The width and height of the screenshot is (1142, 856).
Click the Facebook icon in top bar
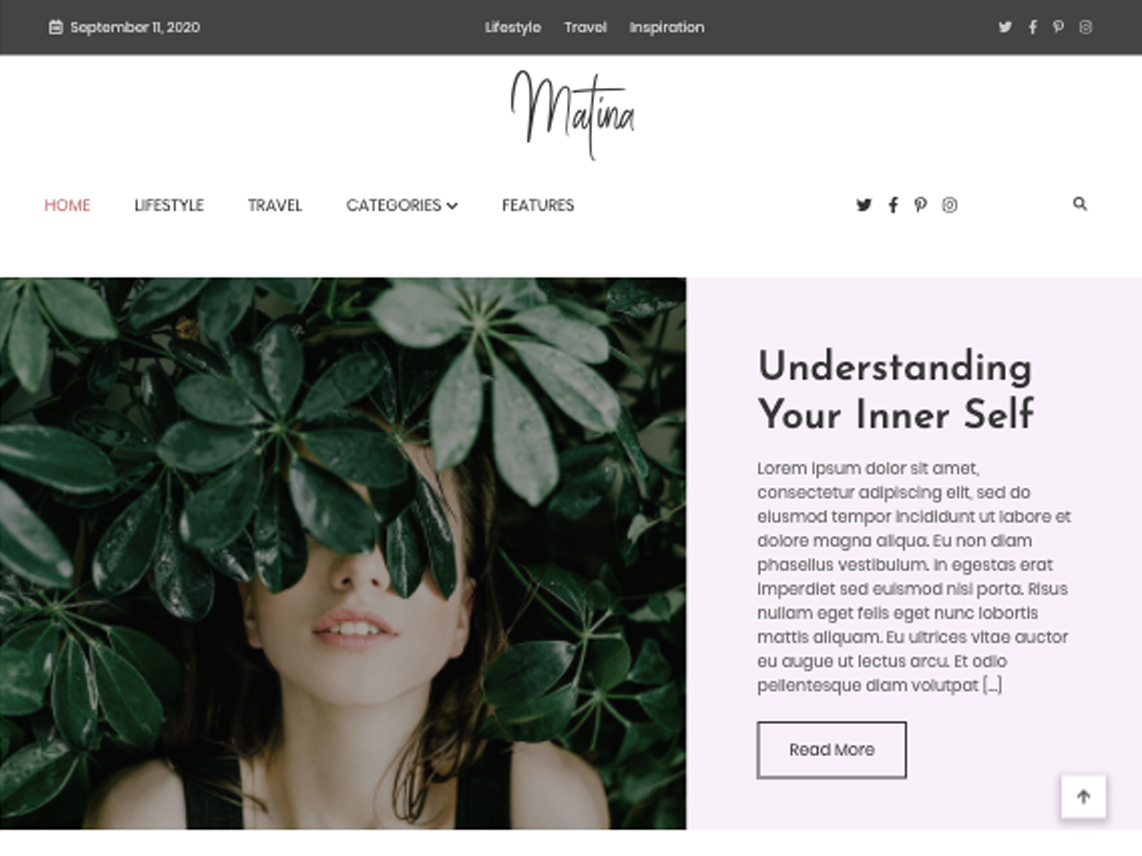click(1033, 27)
